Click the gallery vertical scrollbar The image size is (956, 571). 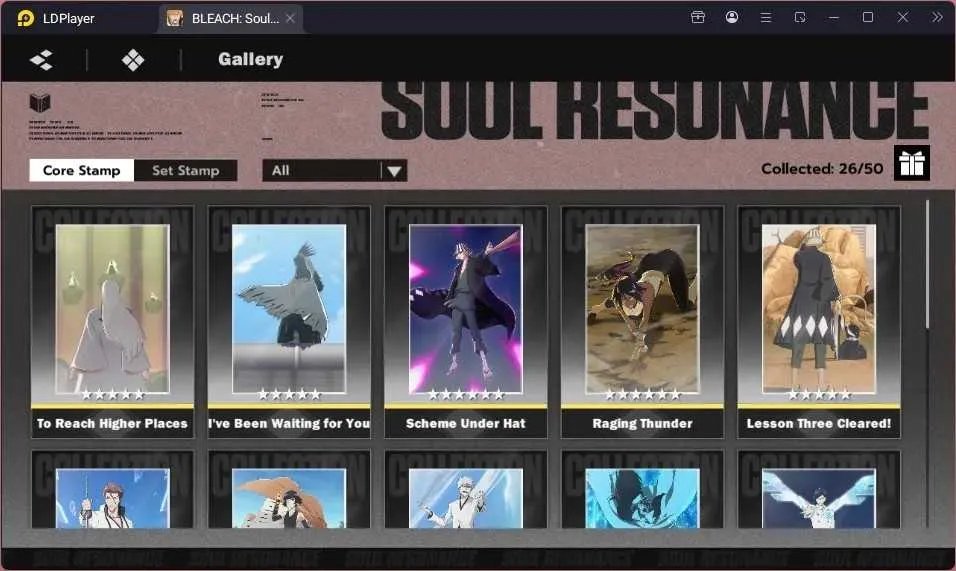click(927, 265)
